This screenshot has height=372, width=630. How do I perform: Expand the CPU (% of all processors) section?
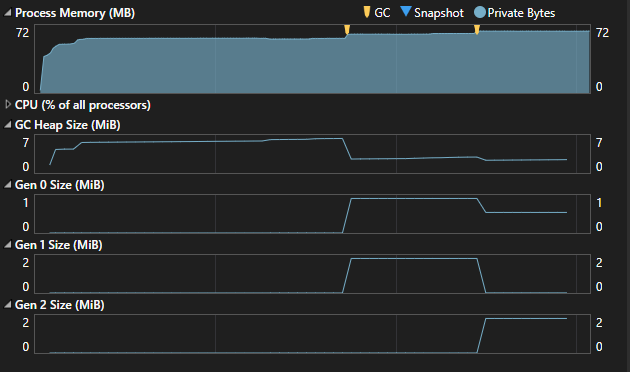[8, 105]
